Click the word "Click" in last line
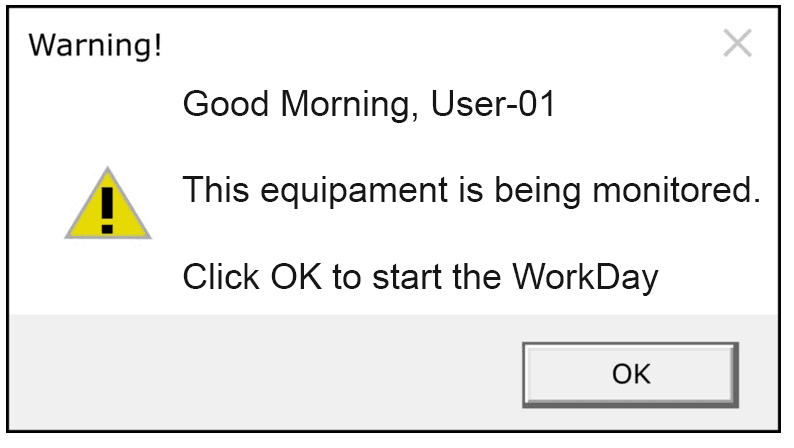 [x=221, y=276]
